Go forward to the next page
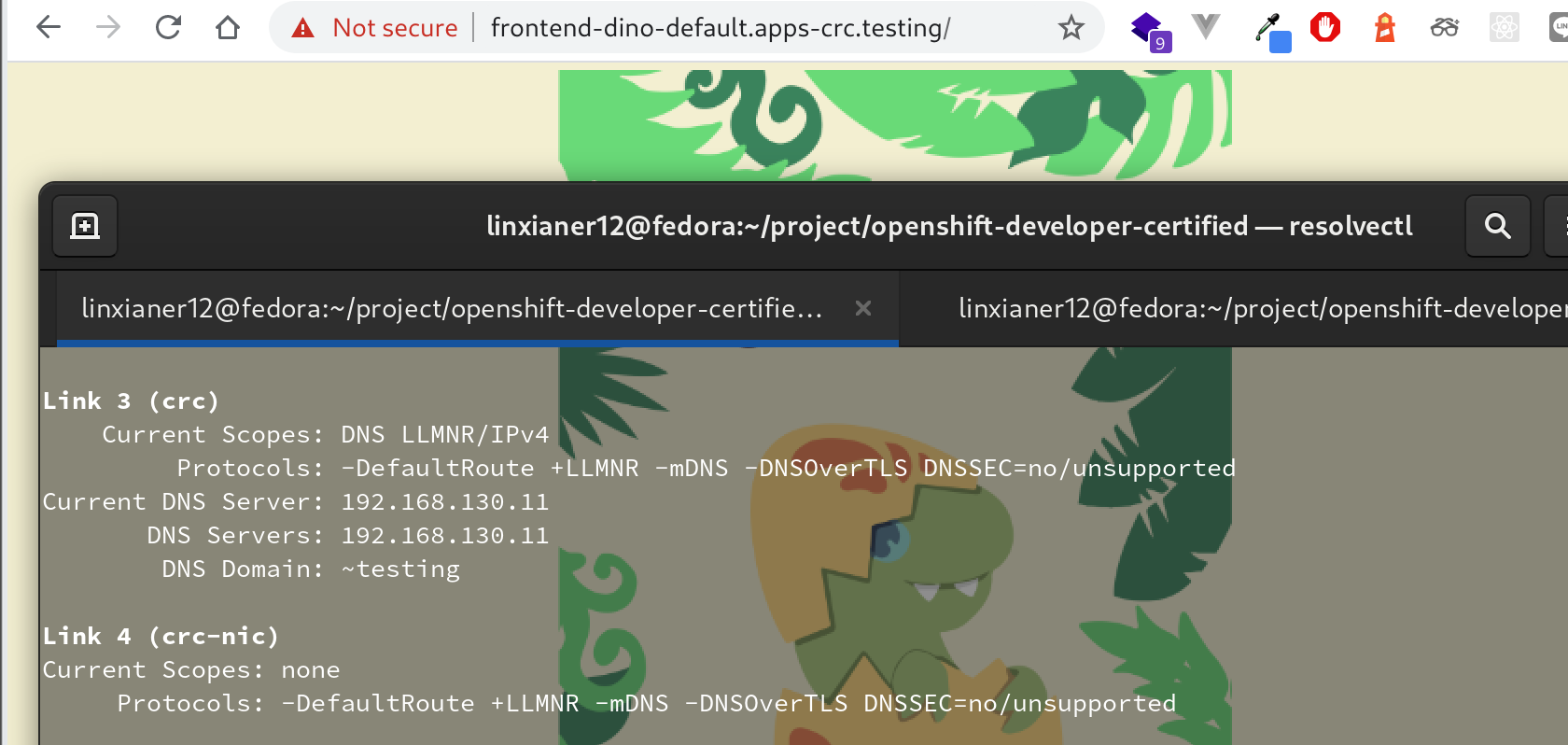 point(108,28)
